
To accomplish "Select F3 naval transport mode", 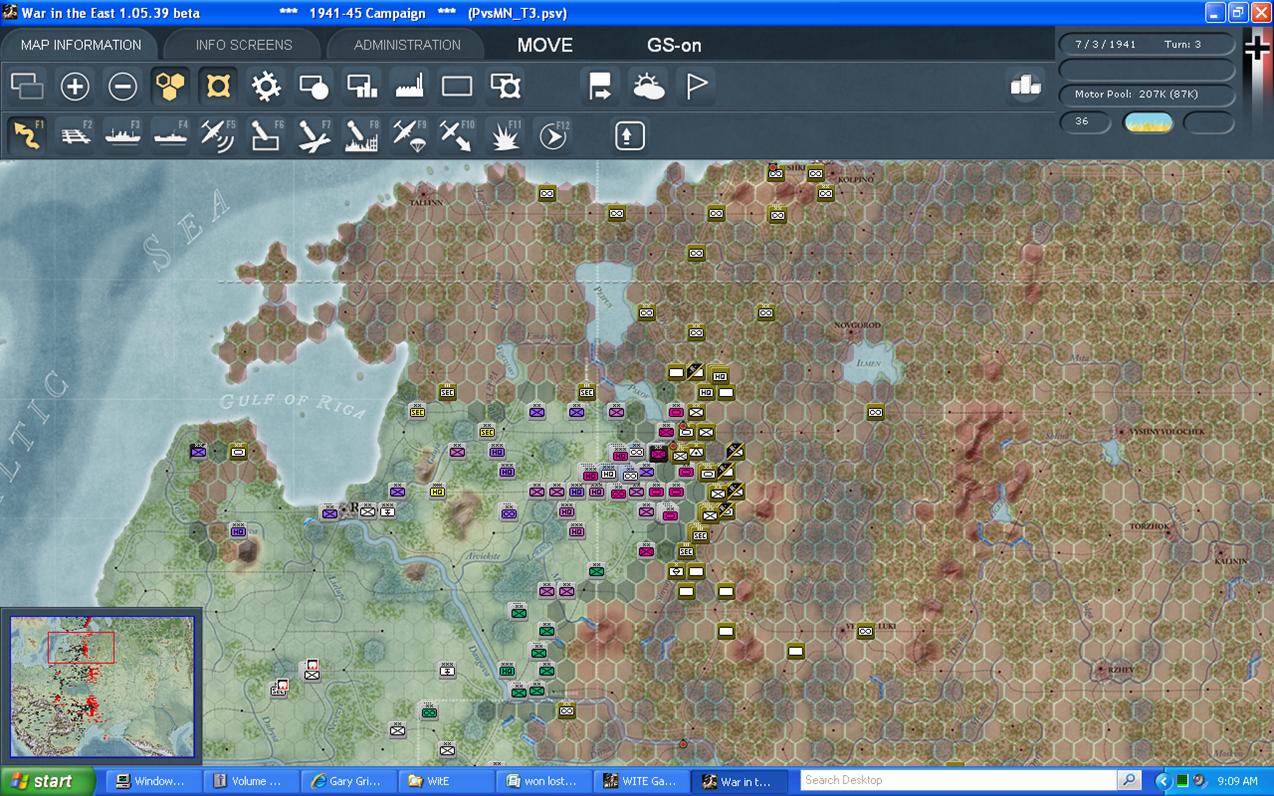I will [x=123, y=135].
